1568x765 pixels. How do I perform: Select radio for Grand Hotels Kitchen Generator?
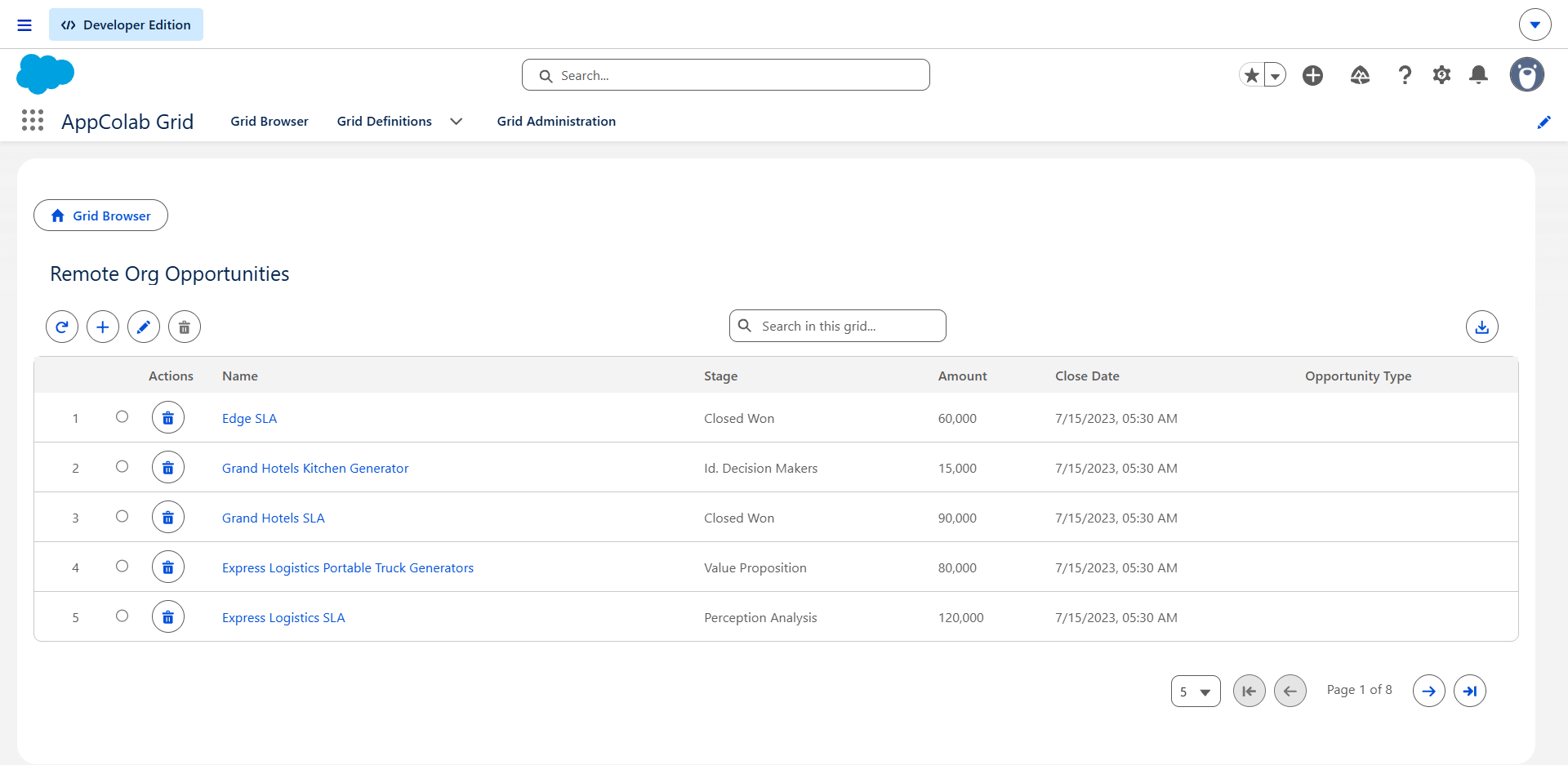pos(122,466)
